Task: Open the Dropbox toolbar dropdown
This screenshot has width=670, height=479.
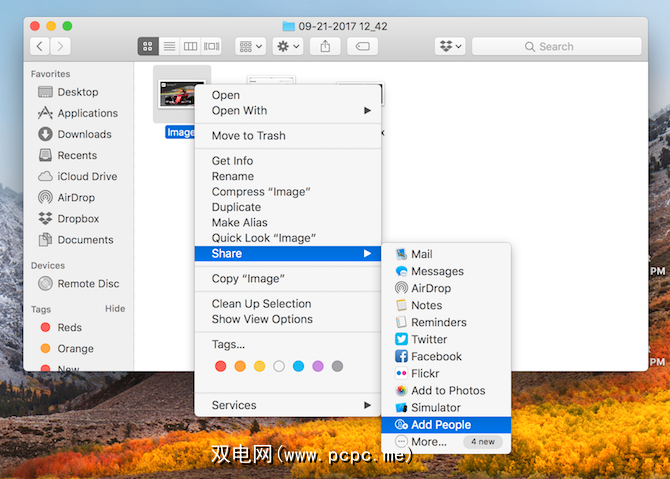Action: (x=450, y=46)
